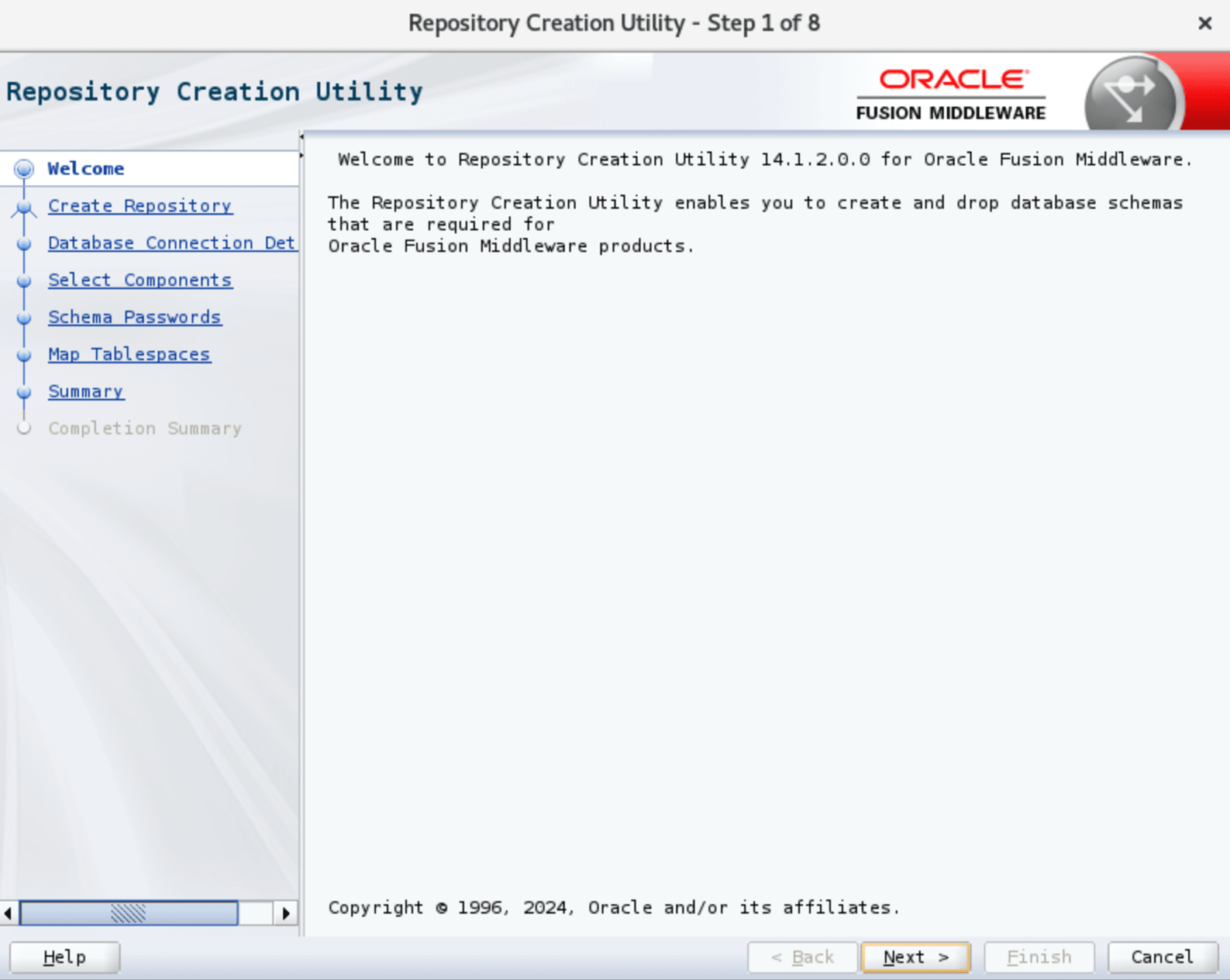This screenshot has height=980, width=1230.
Task: Click the disabled Completion Summary step
Action: (x=145, y=428)
